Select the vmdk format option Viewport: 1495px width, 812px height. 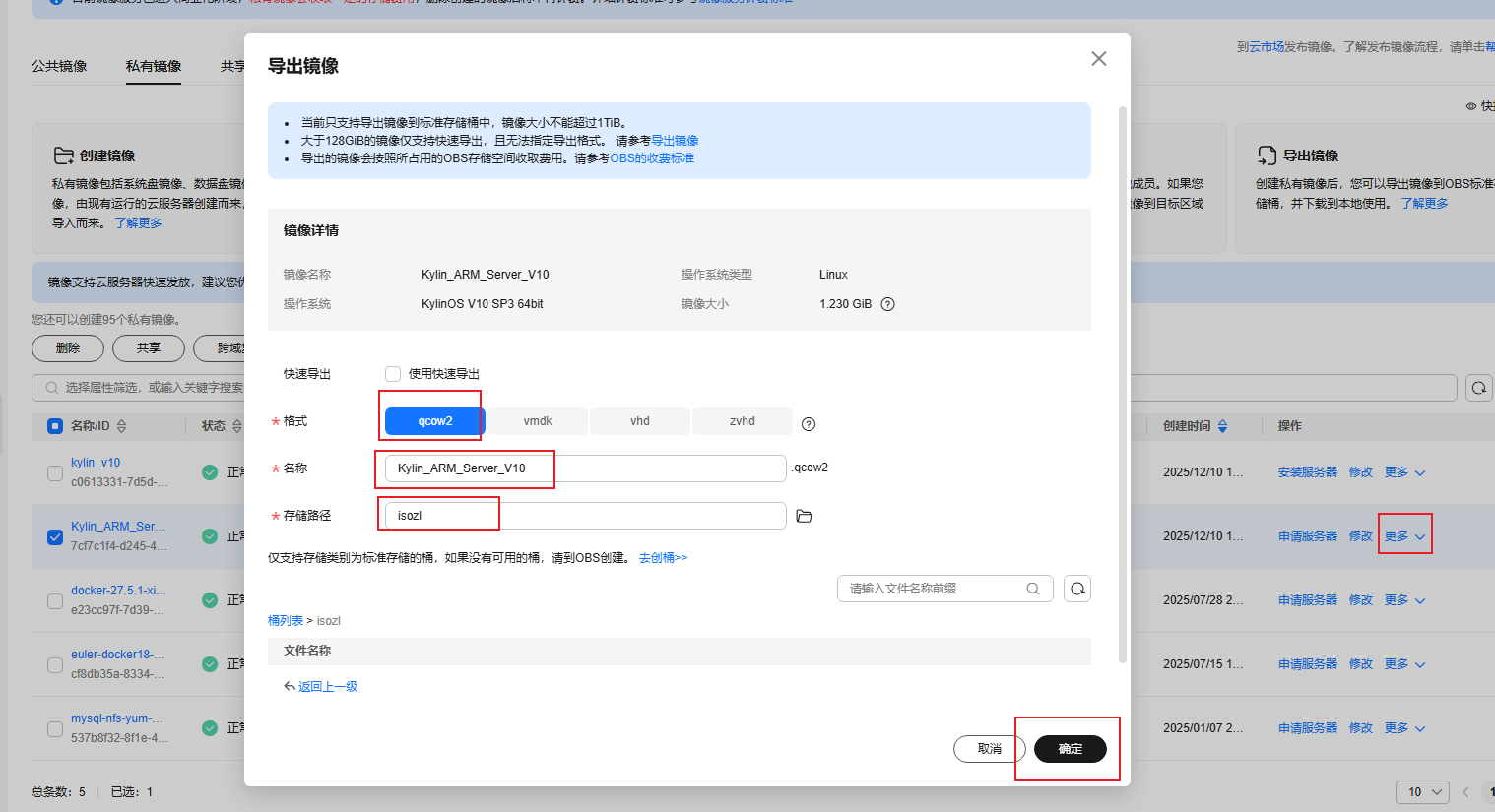coord(538,421)
